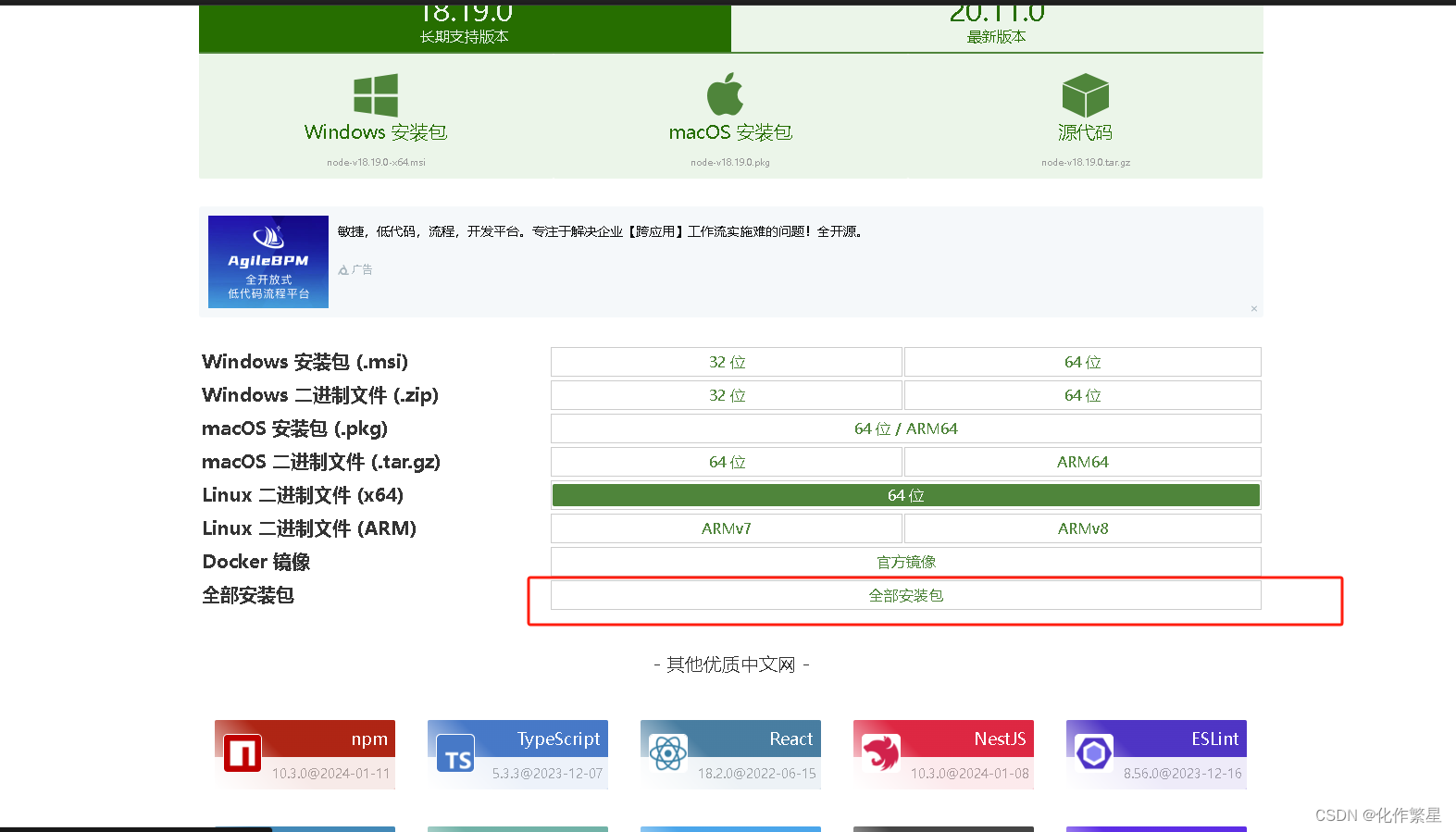Viewport: 1456px width, 832px height.
Task: Click the Linux 二进制文件 (ARM) row label
Action: pyautogui.click(x=309, y=528)
